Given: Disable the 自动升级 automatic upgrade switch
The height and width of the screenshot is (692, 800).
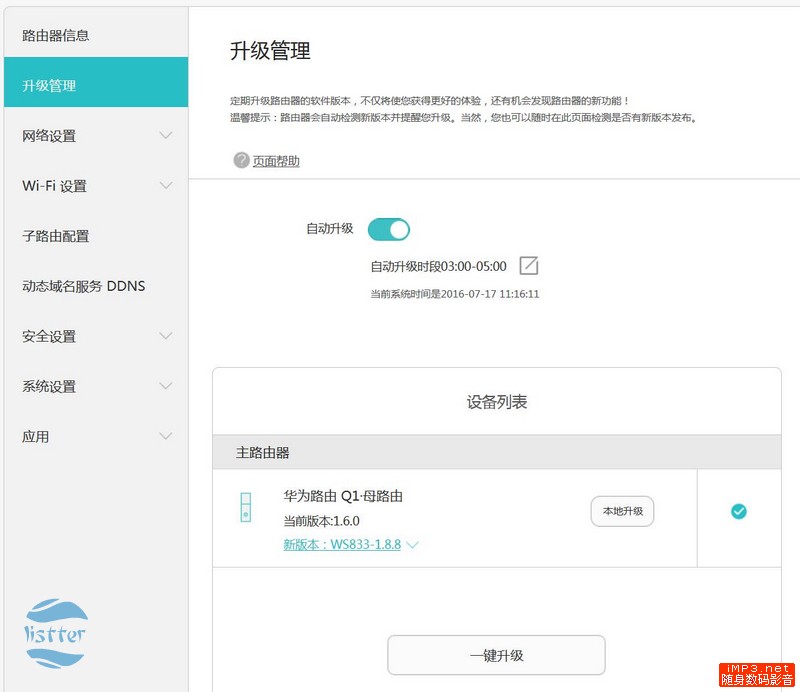Looking at the screenshot, I should (x=389, y=229).
